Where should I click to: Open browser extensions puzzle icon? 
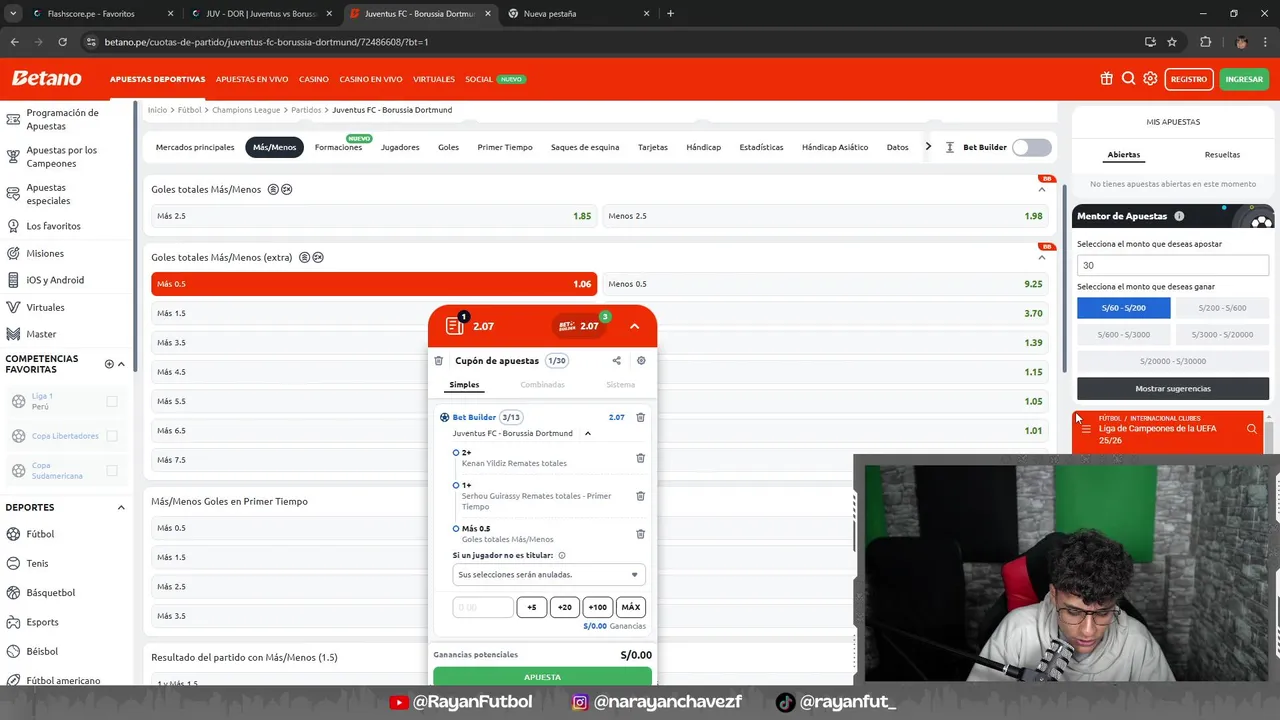pyautogui.click(x=1205, y=42)
